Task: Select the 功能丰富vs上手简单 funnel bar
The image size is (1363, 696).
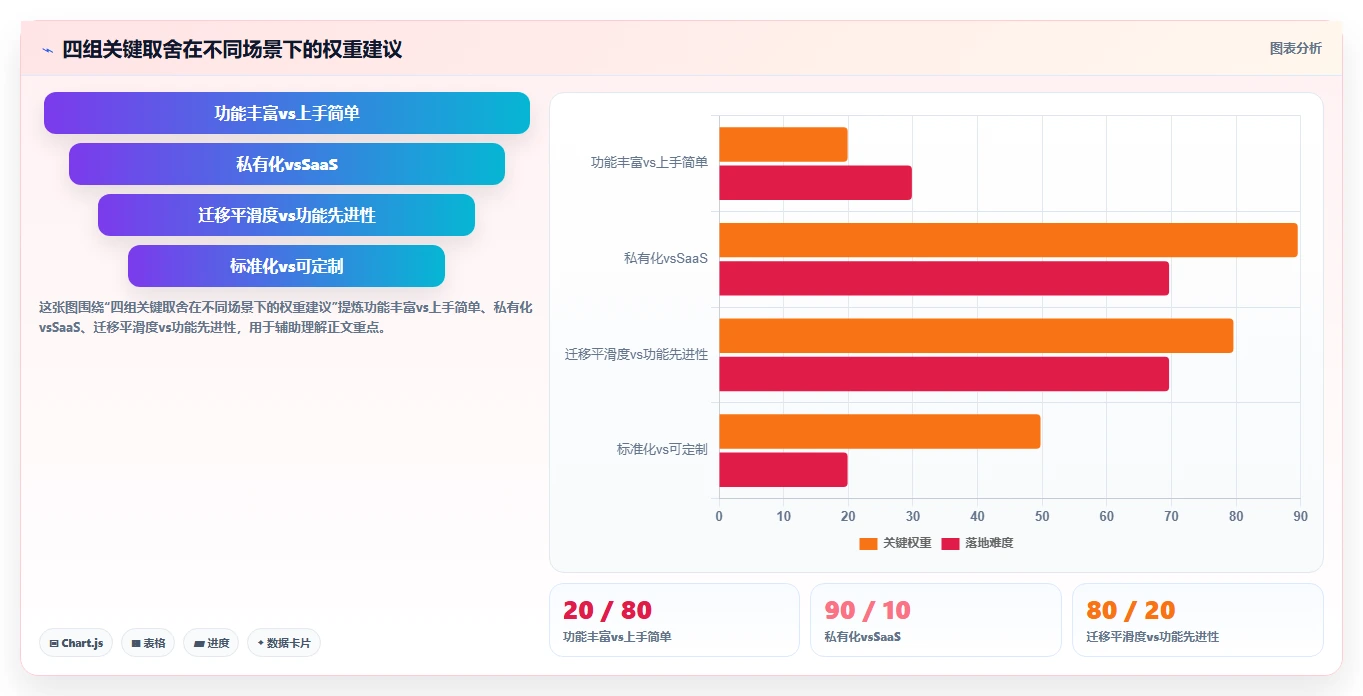Action: coord(287,113)
